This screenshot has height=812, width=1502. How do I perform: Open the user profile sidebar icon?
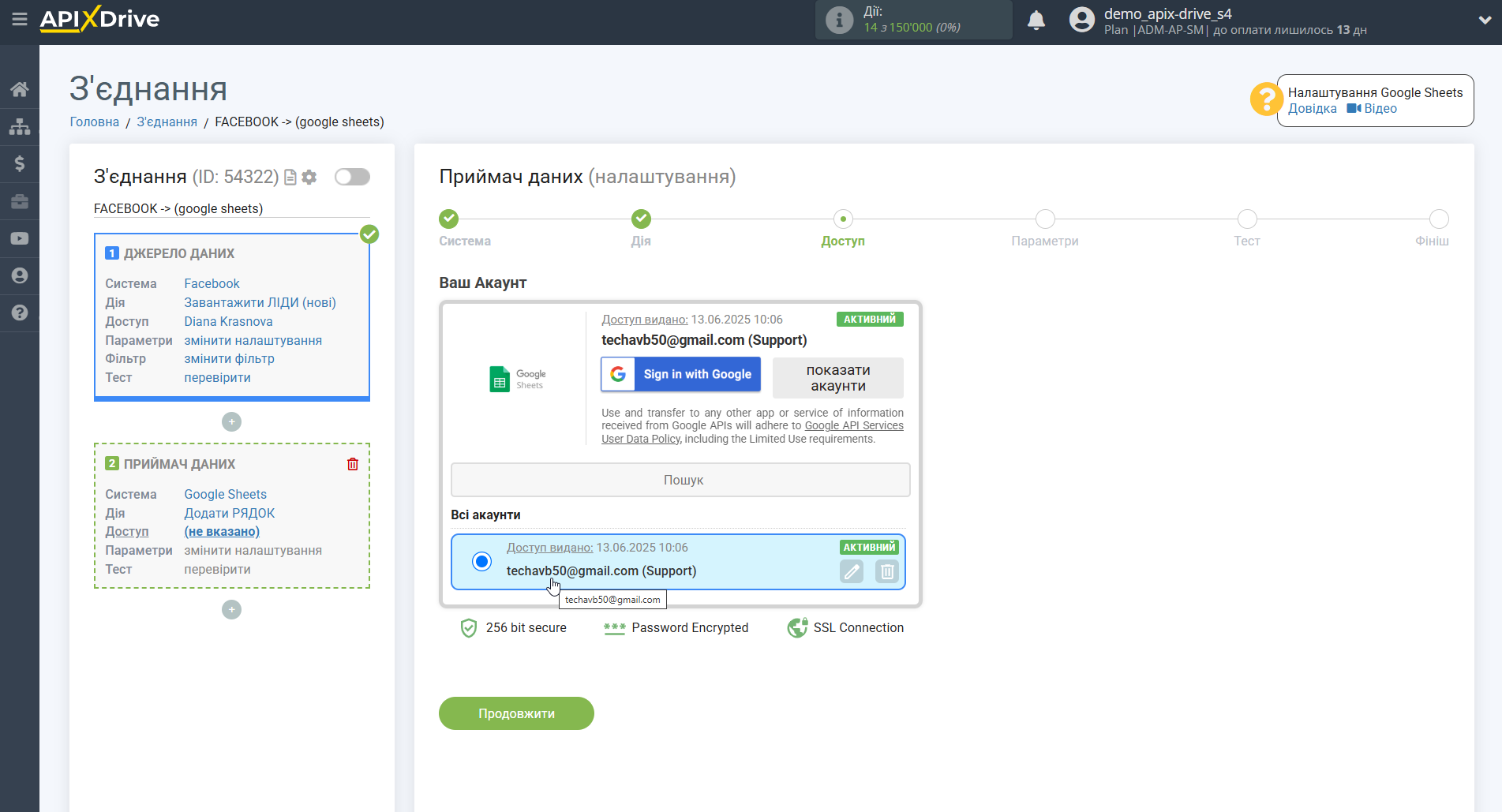click(20, 275)
